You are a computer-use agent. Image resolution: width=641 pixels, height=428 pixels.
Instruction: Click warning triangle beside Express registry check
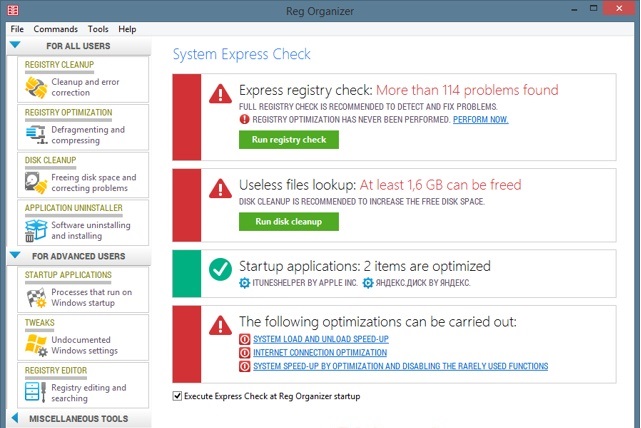(x=220, y=94)
